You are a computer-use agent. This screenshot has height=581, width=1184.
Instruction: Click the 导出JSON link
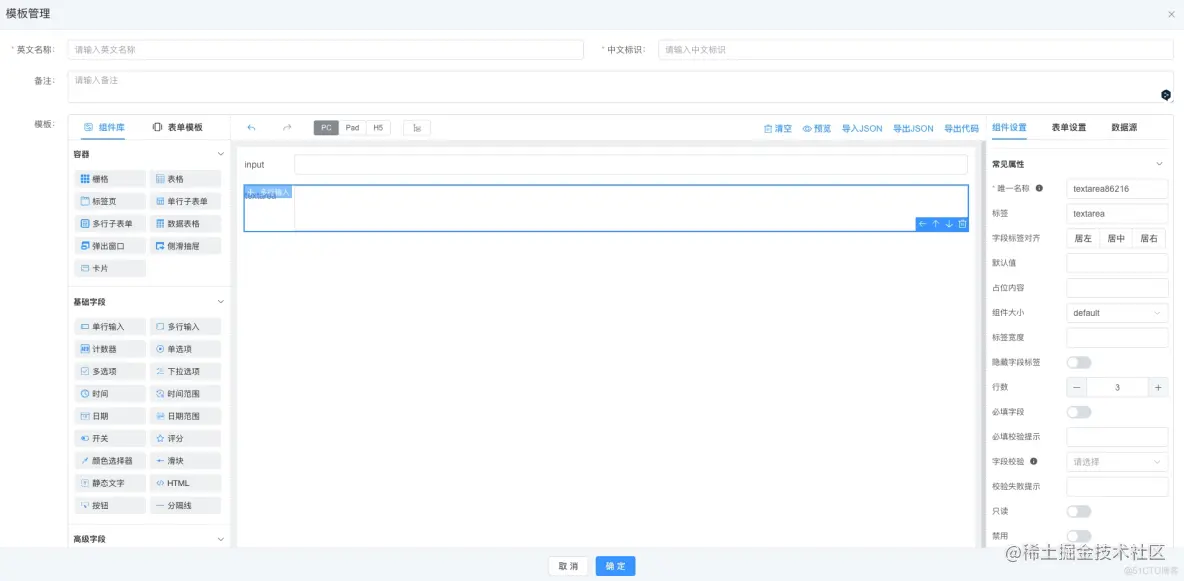[913, 128]
